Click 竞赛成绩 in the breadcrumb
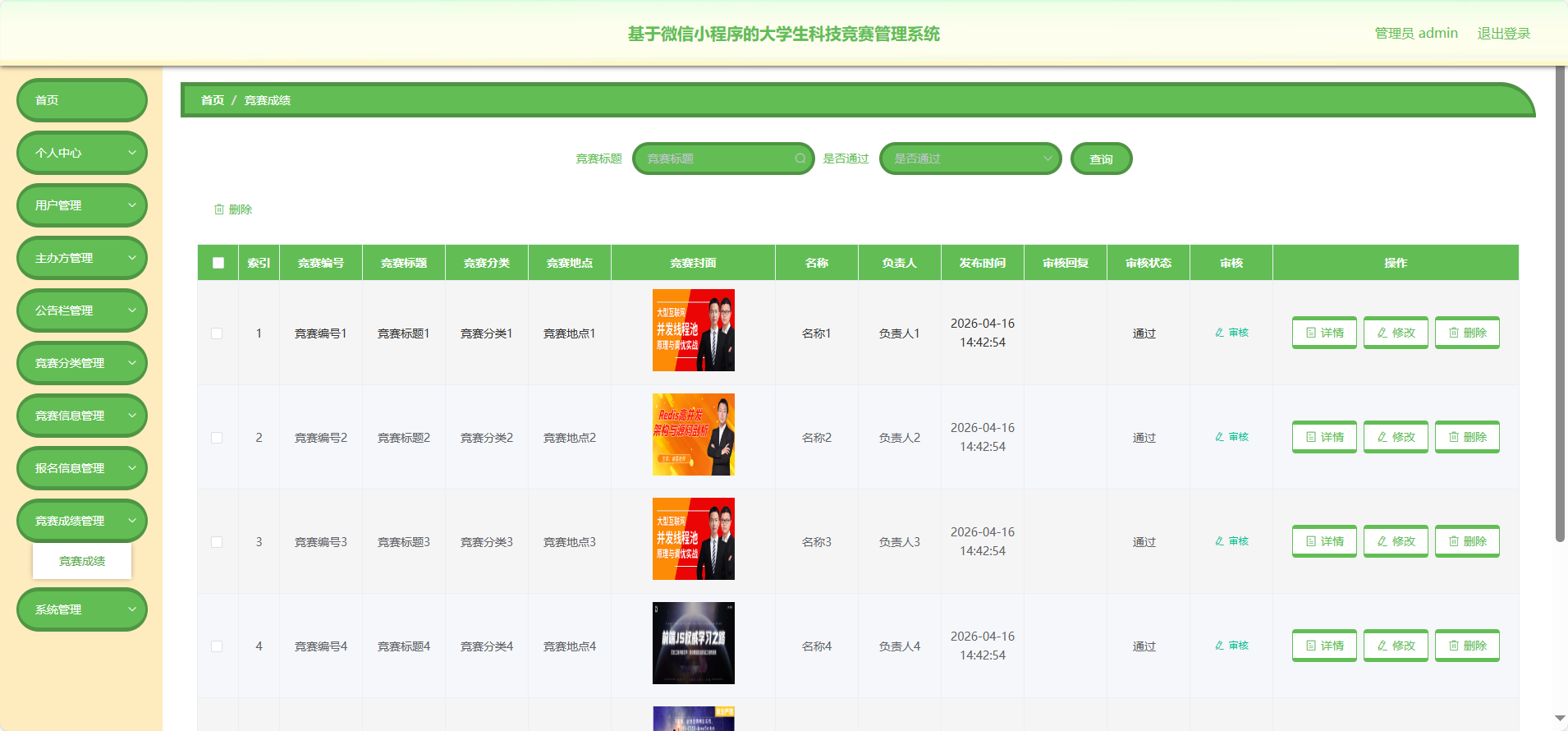The height and width of the screenshot is (731, 1568). 268,100
